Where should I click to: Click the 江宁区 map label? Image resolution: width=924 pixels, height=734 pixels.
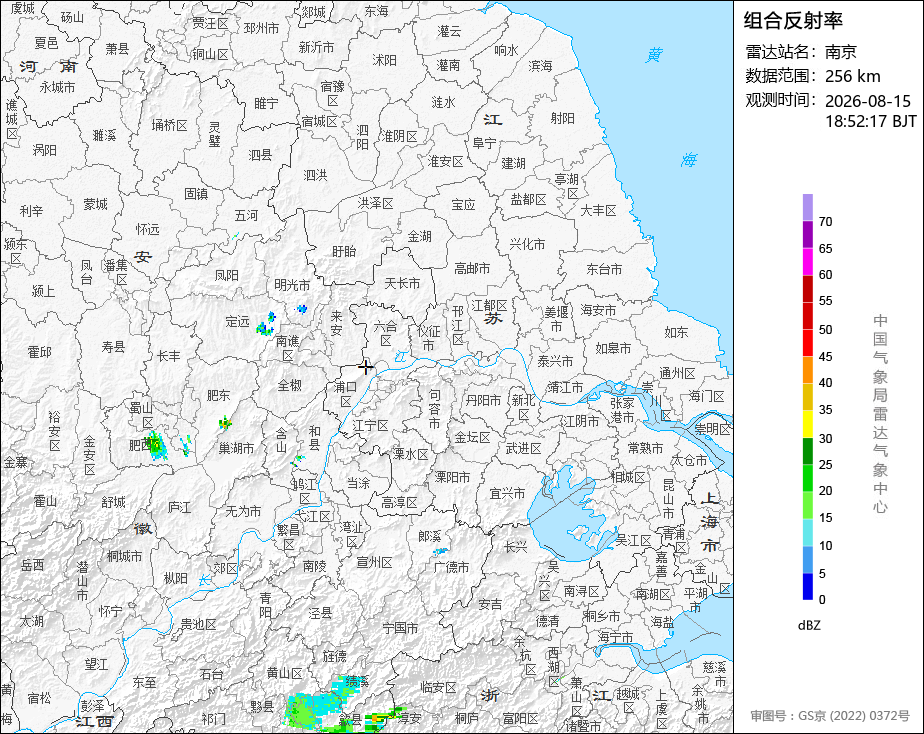click(x=371, y=425)
